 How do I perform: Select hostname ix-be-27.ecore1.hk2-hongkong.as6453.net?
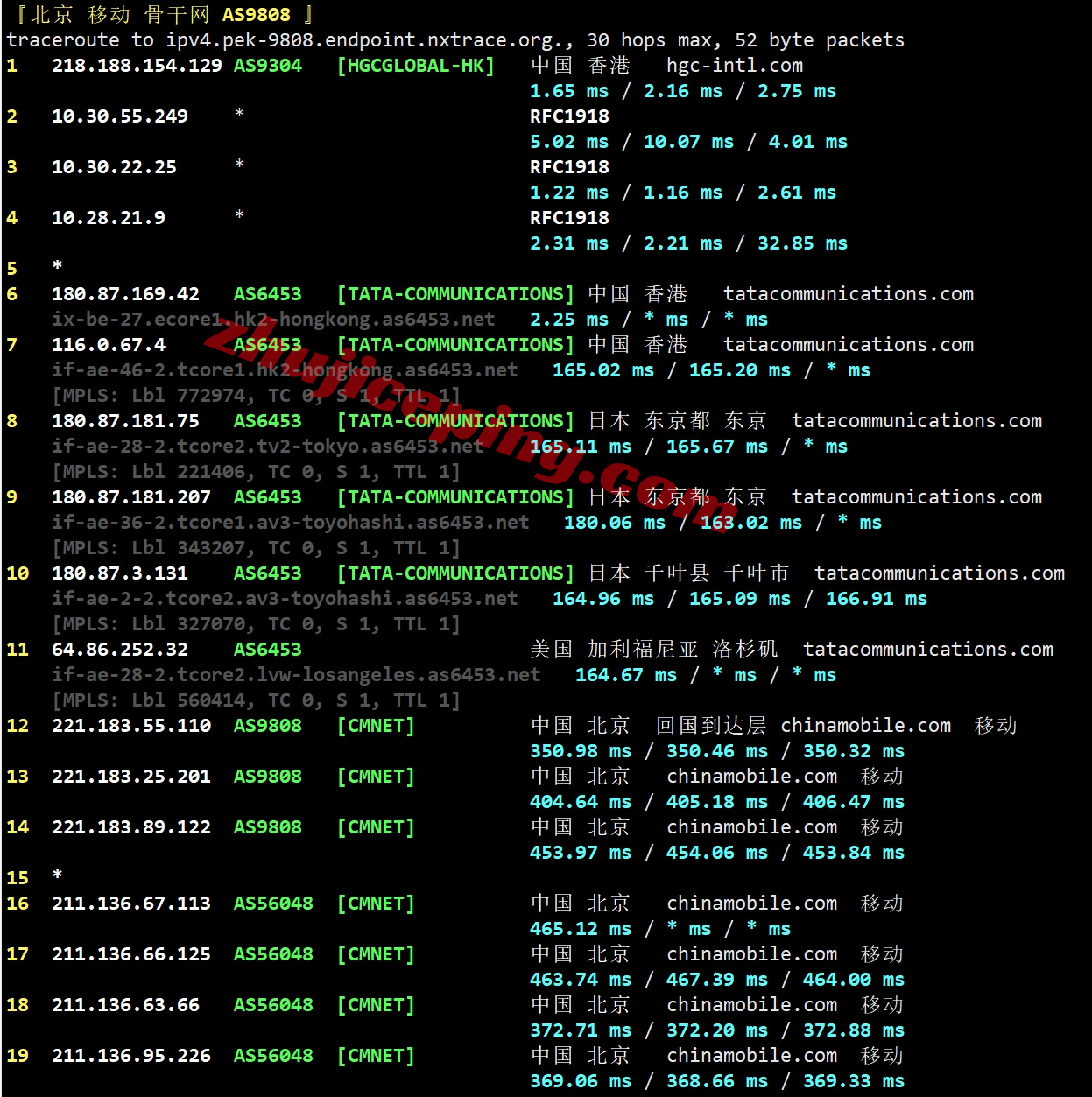tap(273, 320)
